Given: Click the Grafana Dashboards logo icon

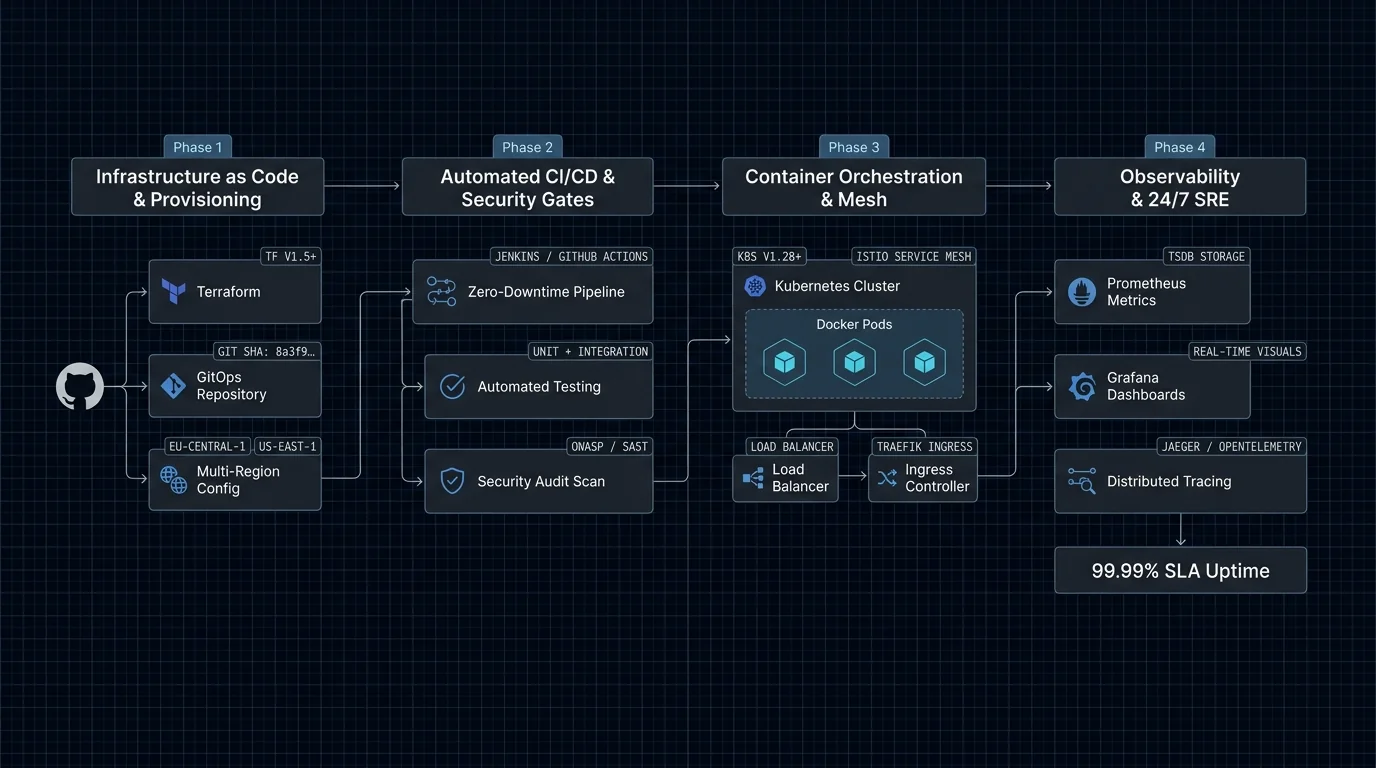Looking at the screenshot, I should tap(1082, 386).
